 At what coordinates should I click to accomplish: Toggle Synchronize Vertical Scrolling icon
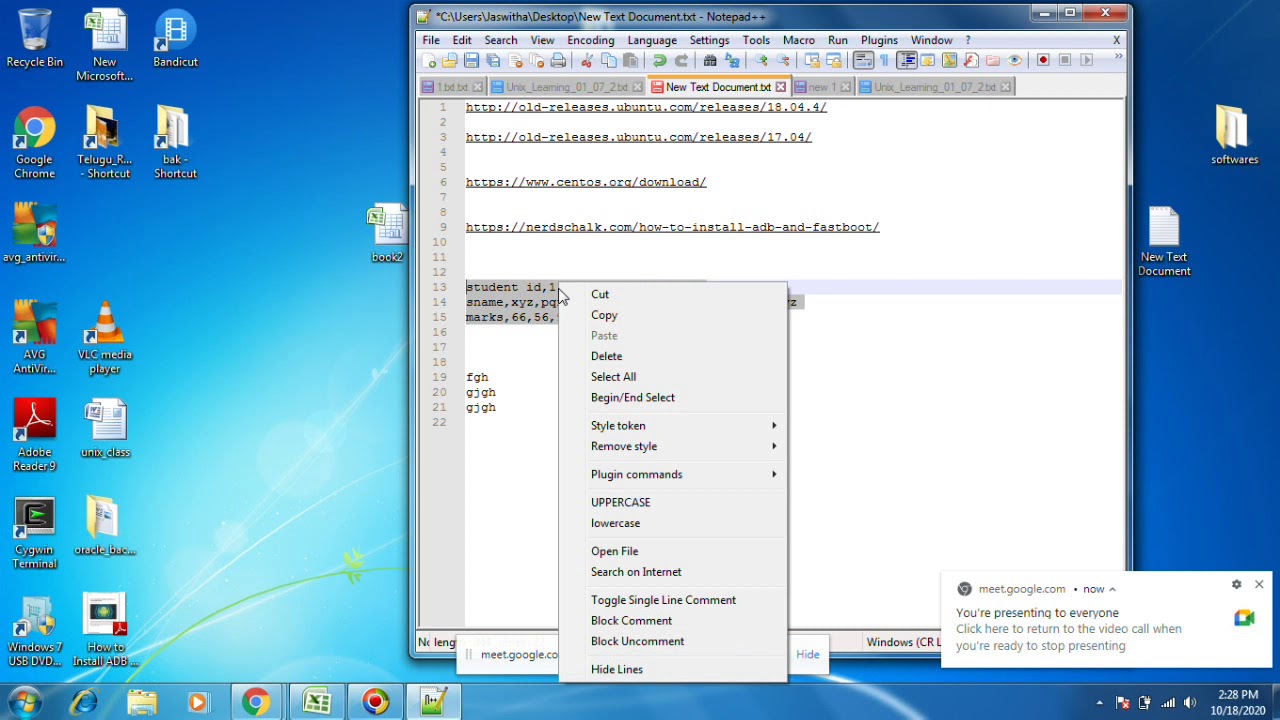click(x=813, y=60)
